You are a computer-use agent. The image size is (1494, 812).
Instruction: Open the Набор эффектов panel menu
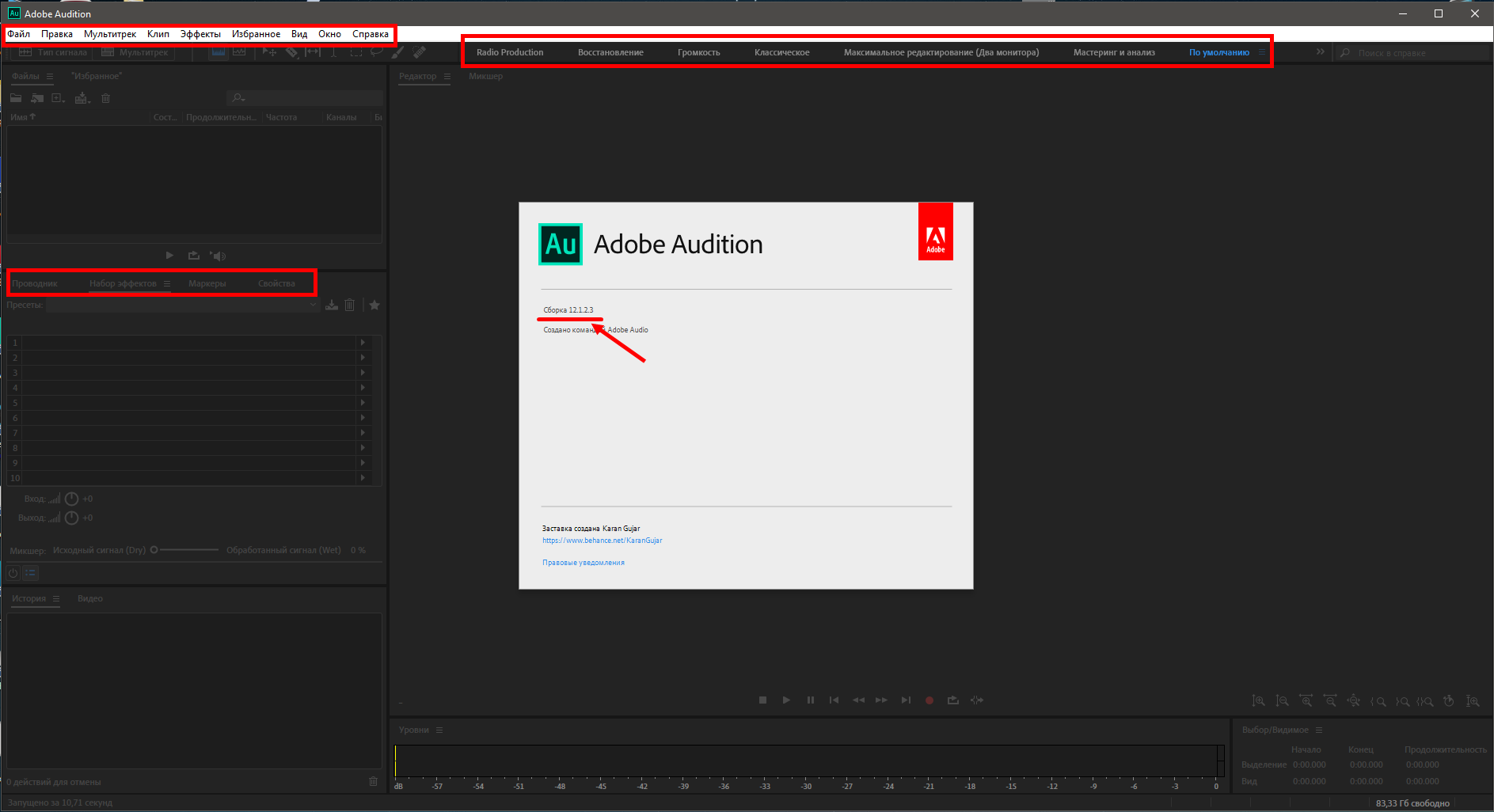click(167, 283)
